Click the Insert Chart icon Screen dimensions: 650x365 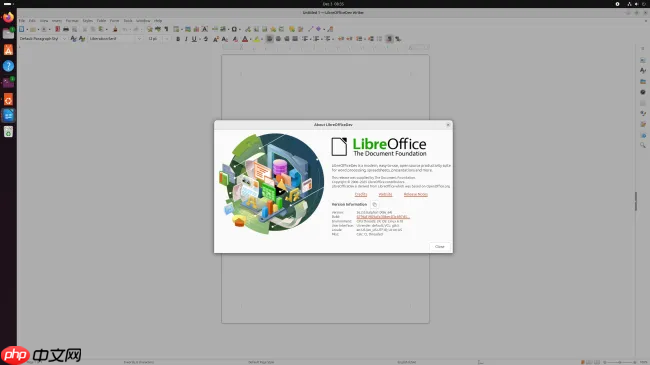[x=196, y=29]
